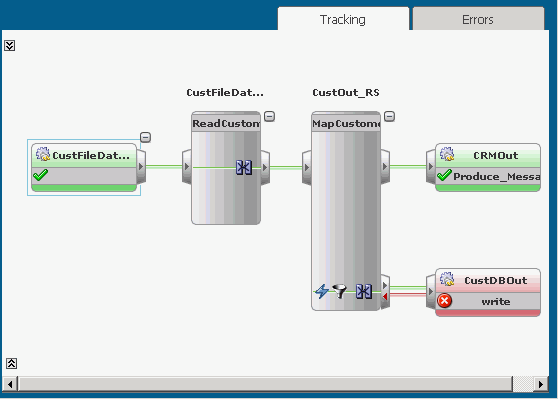Click the input arrow of the CustDBOut node
The height and width of the screenshot is (399, 558).
point(431,292)
